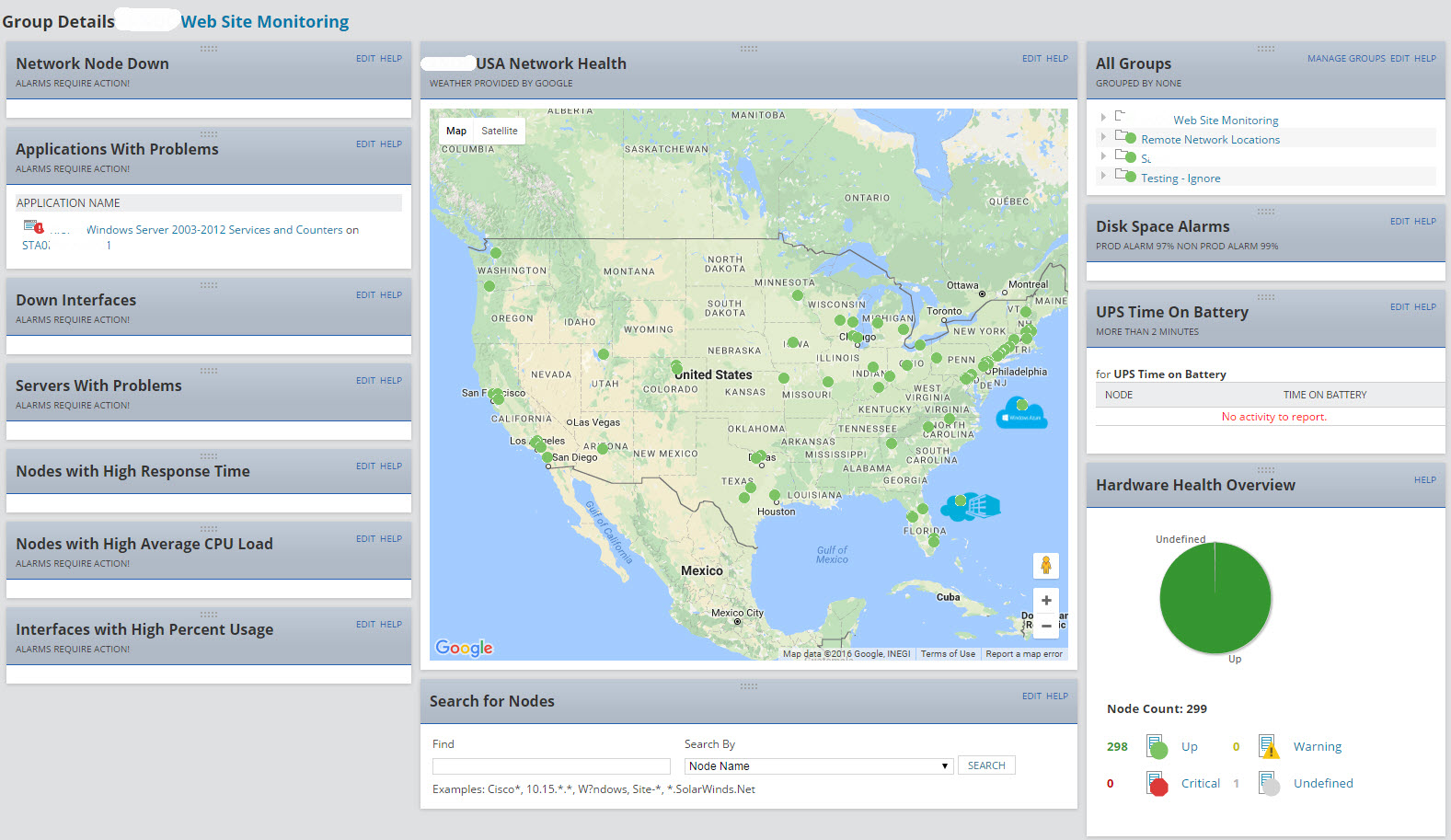Expand the Web Site Monitoring group
The height and width of the screenshot is (840, 1451).
coord(1103,117)
